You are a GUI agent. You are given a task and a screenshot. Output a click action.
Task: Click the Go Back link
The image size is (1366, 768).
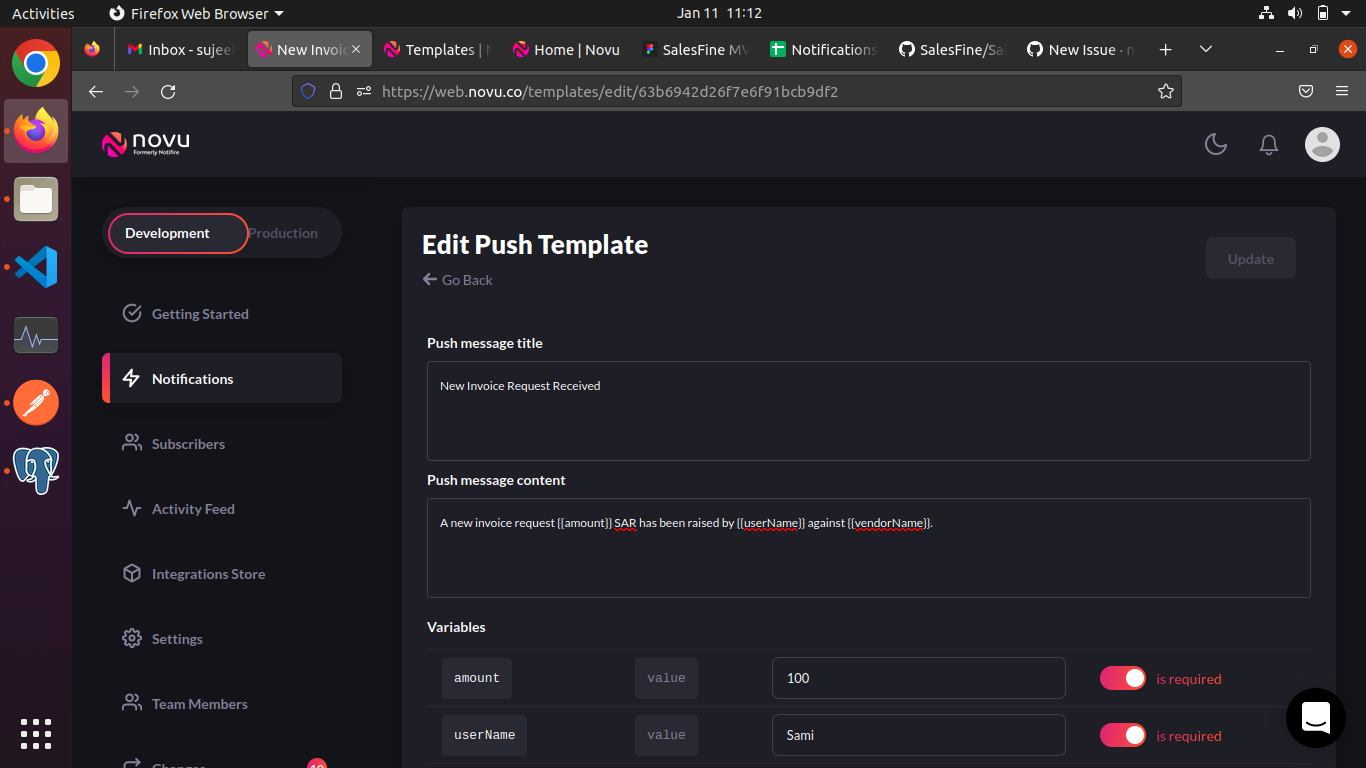[x=457, y=280]
